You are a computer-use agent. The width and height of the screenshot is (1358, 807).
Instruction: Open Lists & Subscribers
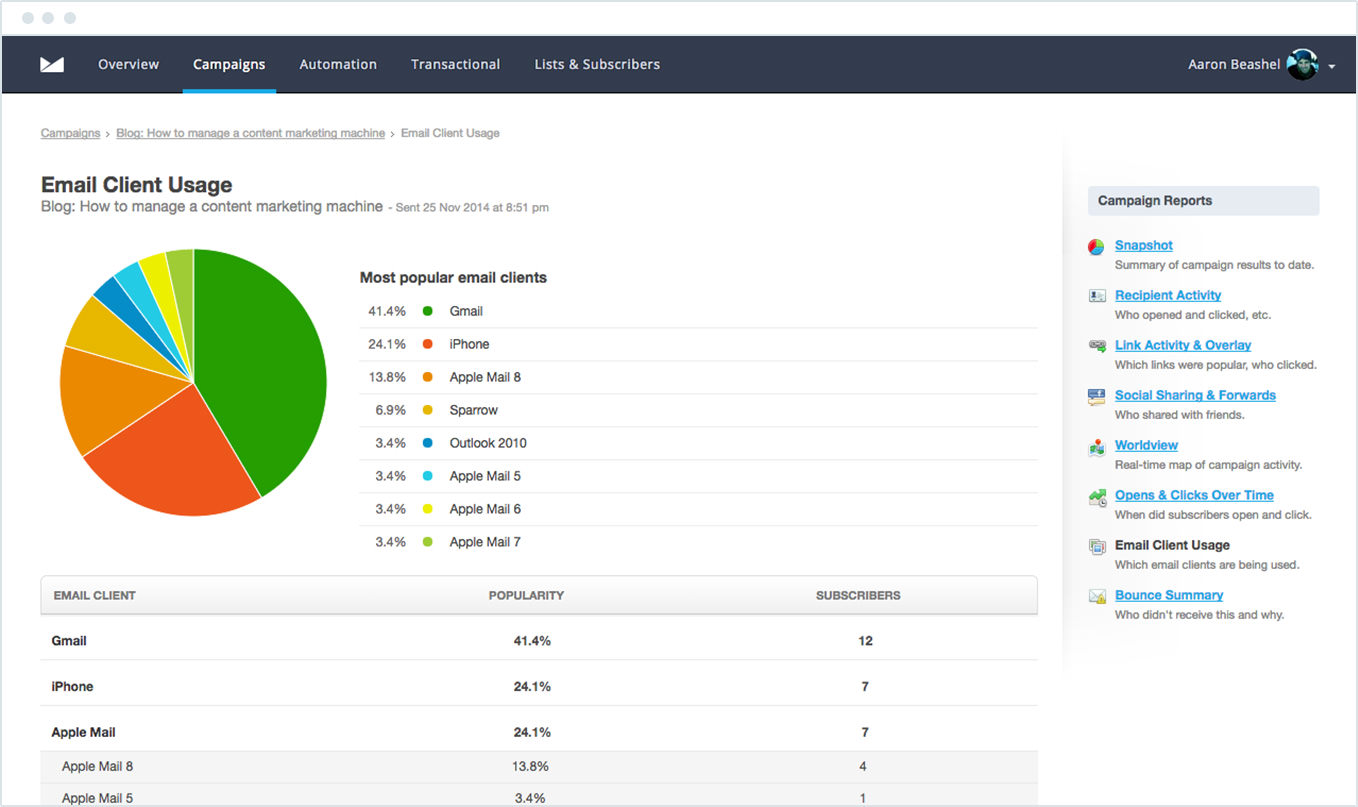pyautogui.click(x=597, y=64)
